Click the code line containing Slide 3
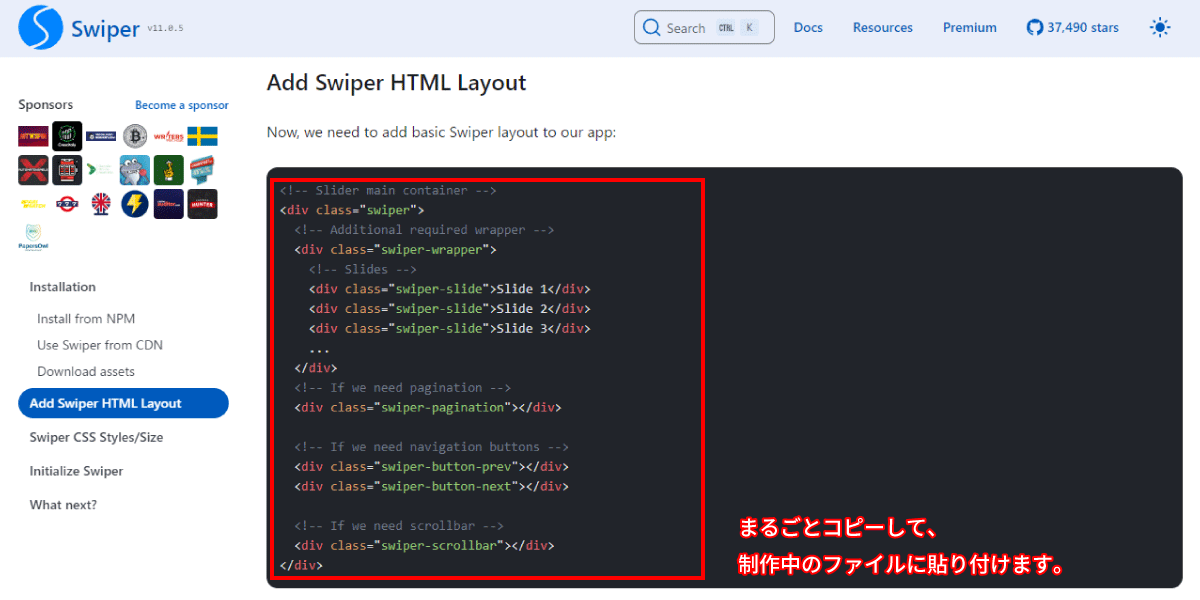Viewport: 1200px width, 600px height. [x=450, y=328]
